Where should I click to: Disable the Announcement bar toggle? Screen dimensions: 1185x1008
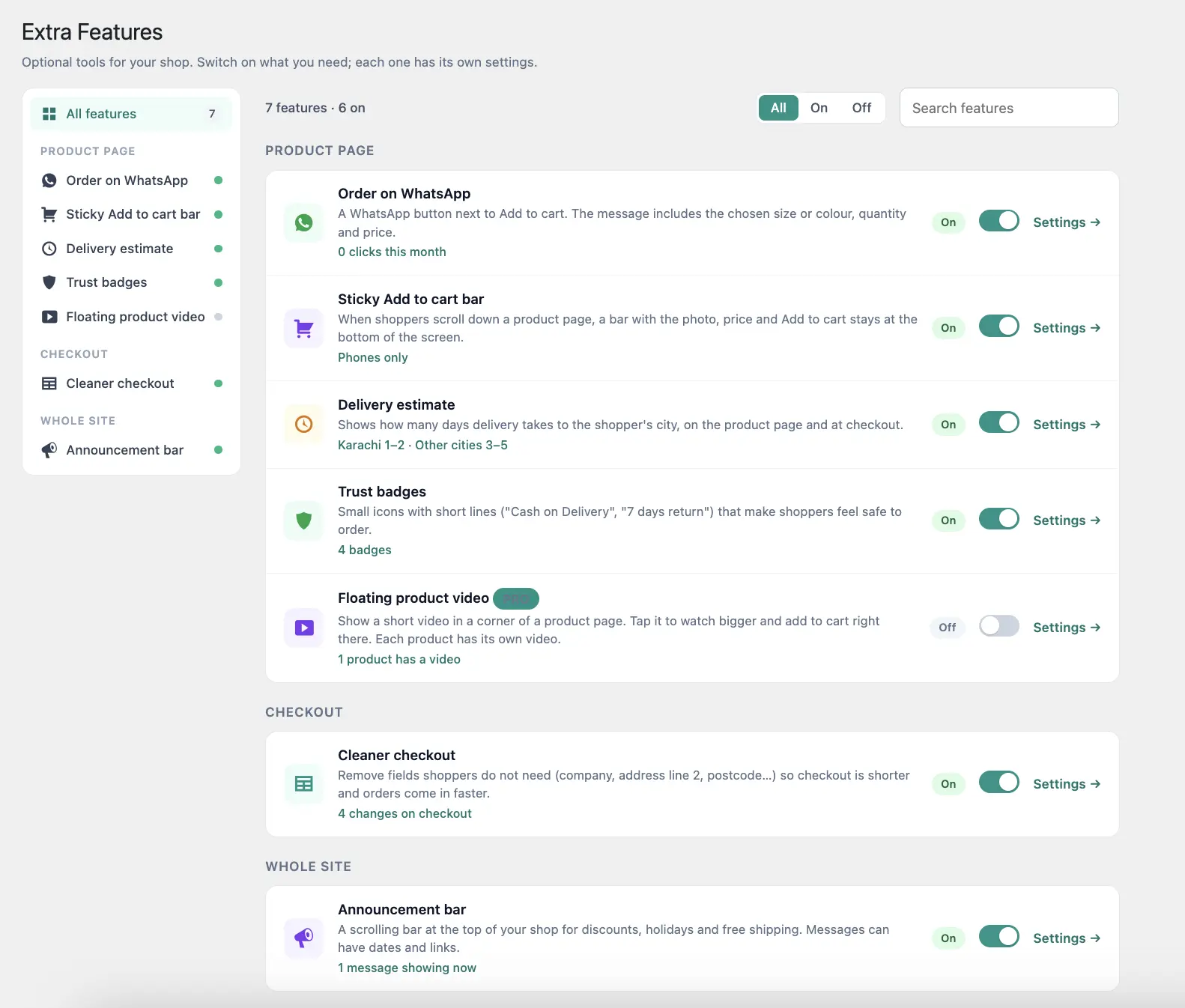coord(999,937)
